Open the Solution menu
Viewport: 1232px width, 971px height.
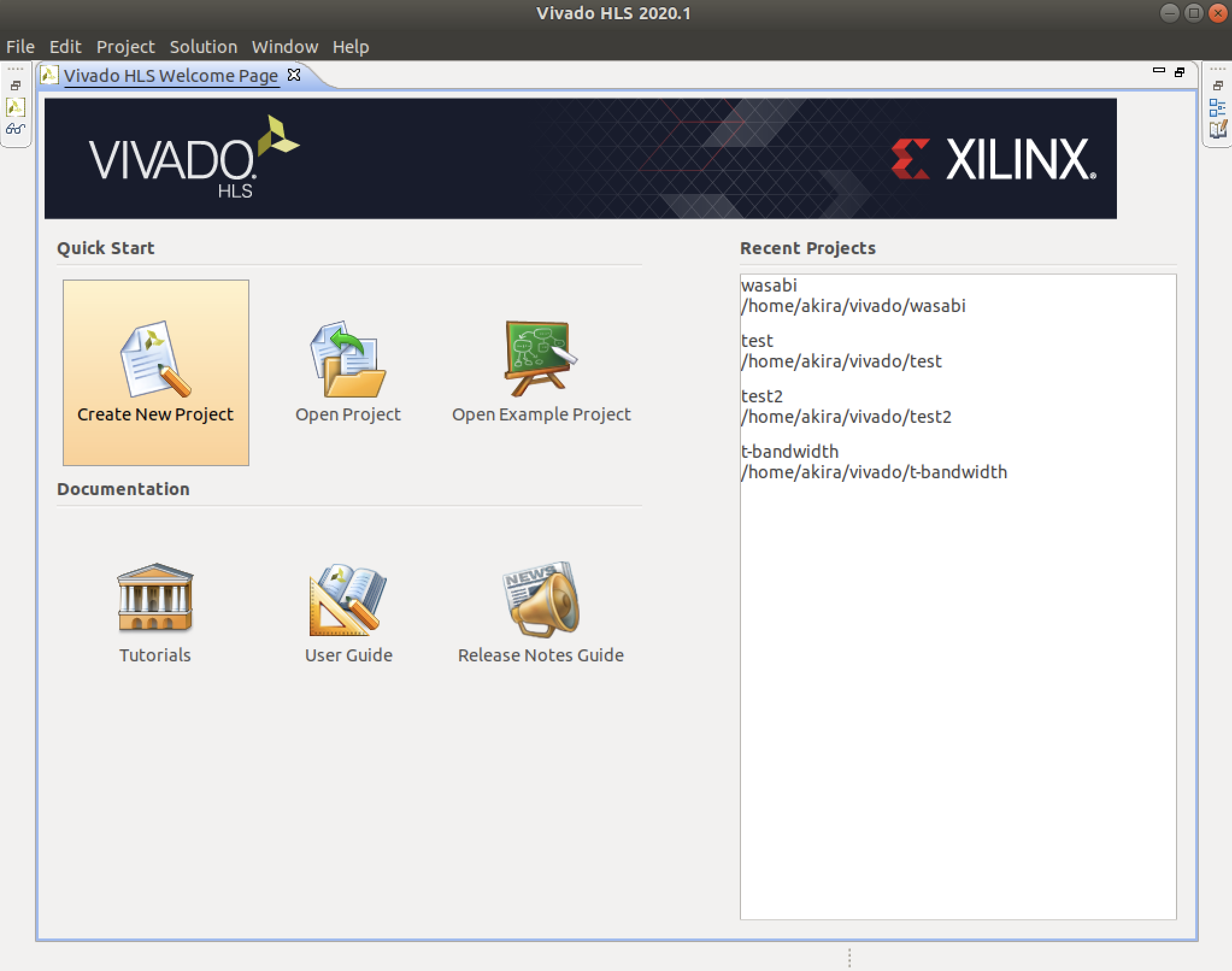[x=204, y=47]
